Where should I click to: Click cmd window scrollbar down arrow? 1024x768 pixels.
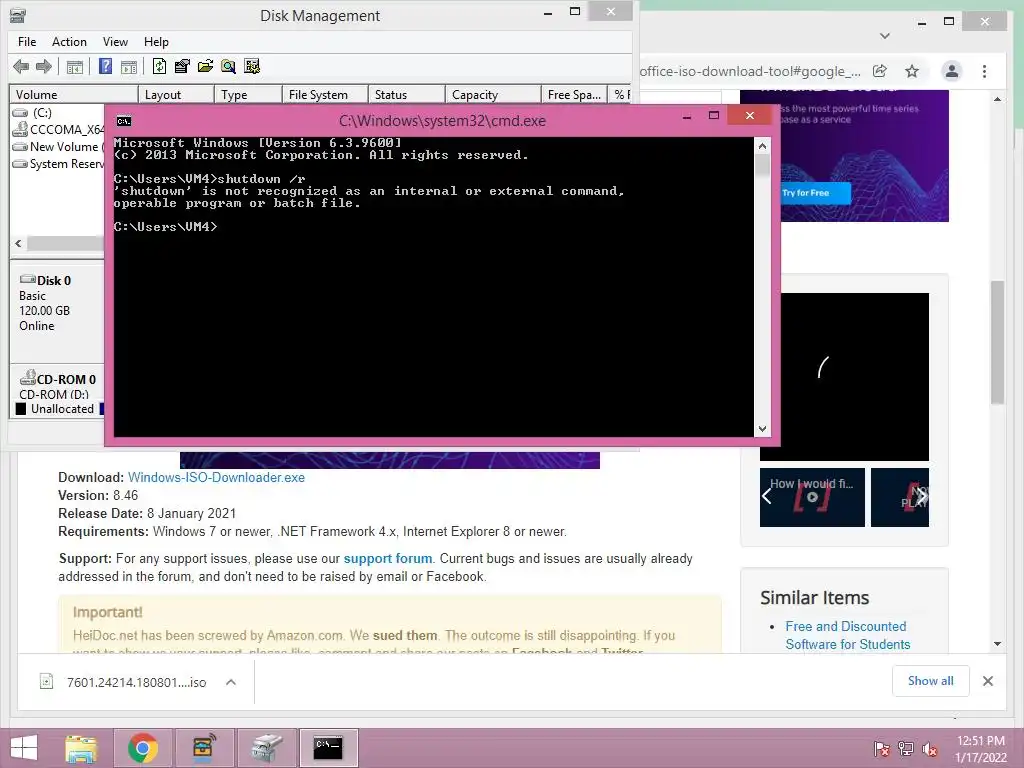click(762, 428)
